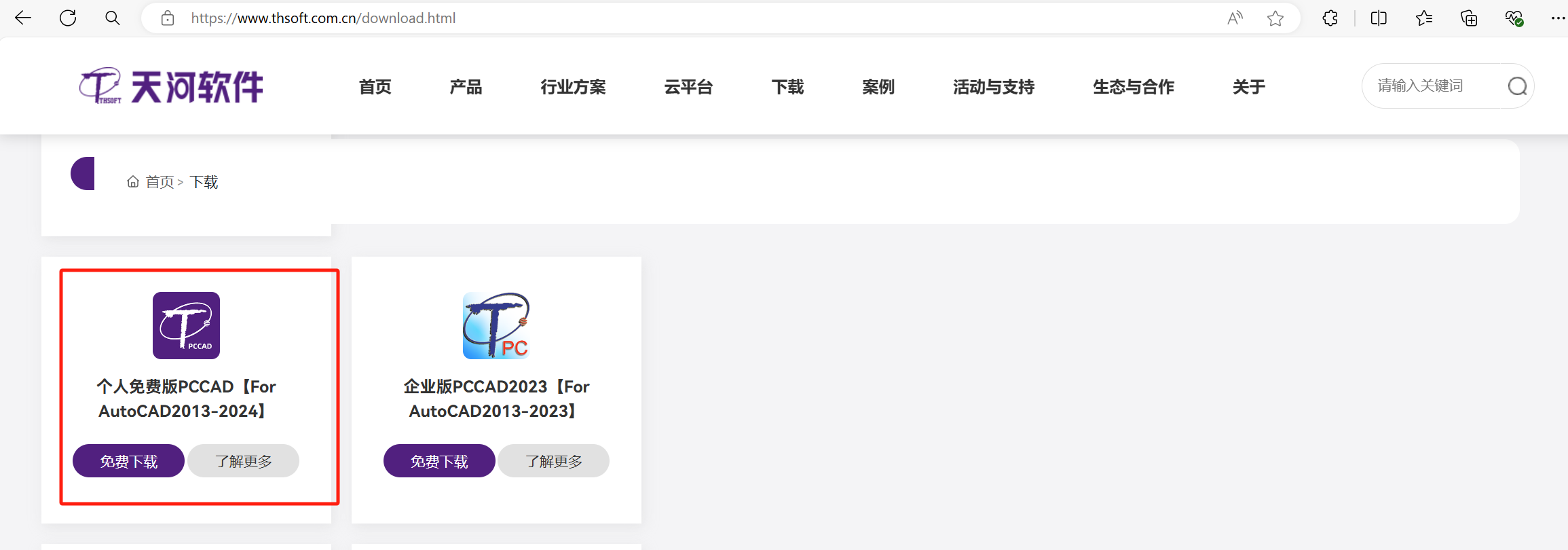Click the 天河软件 logo
Screen dimensions: 1568x550
click(171, 86)
